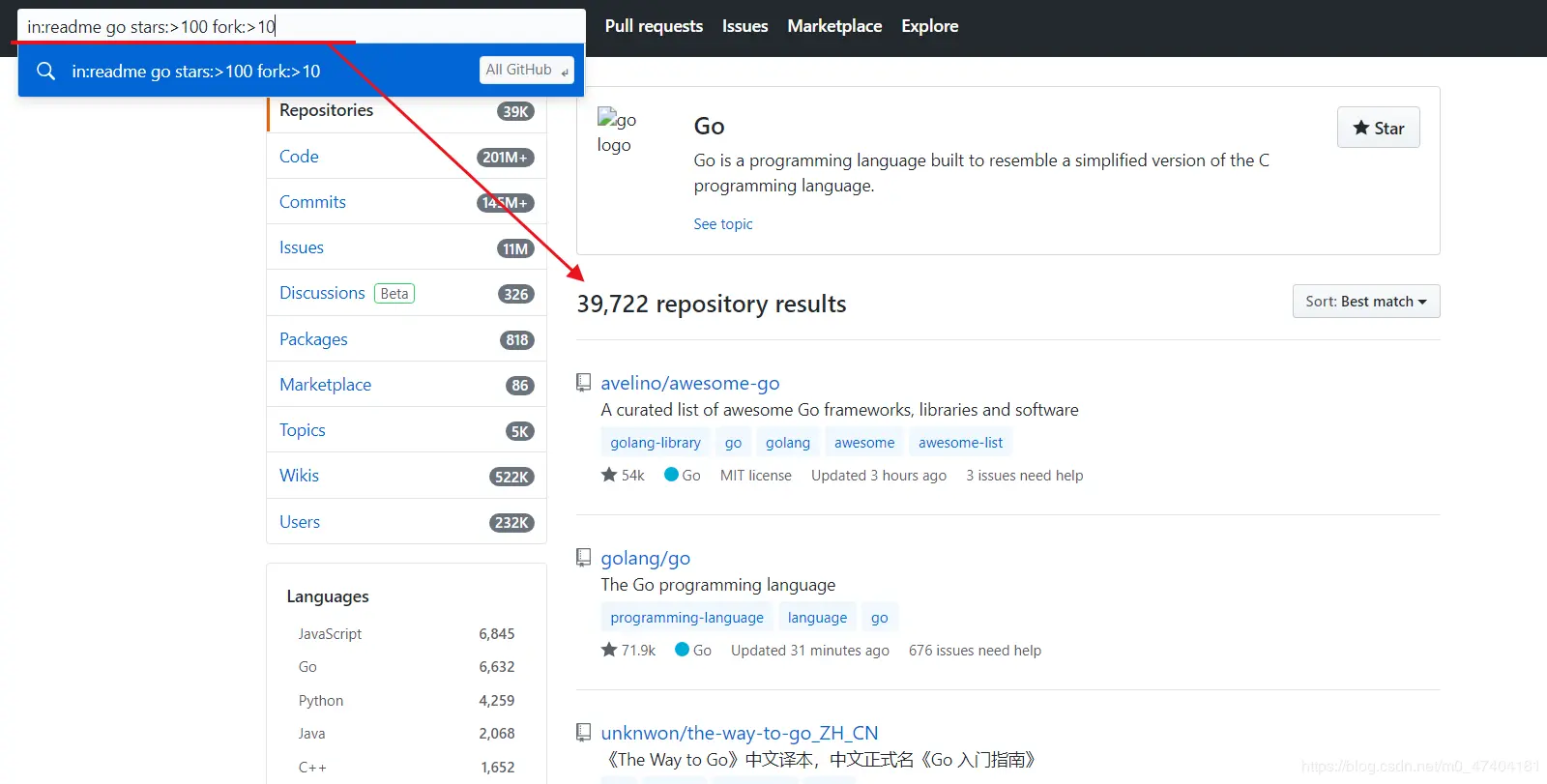1547x784 pixels.
Task: Filter results by Python language
Action: [406, 701]
